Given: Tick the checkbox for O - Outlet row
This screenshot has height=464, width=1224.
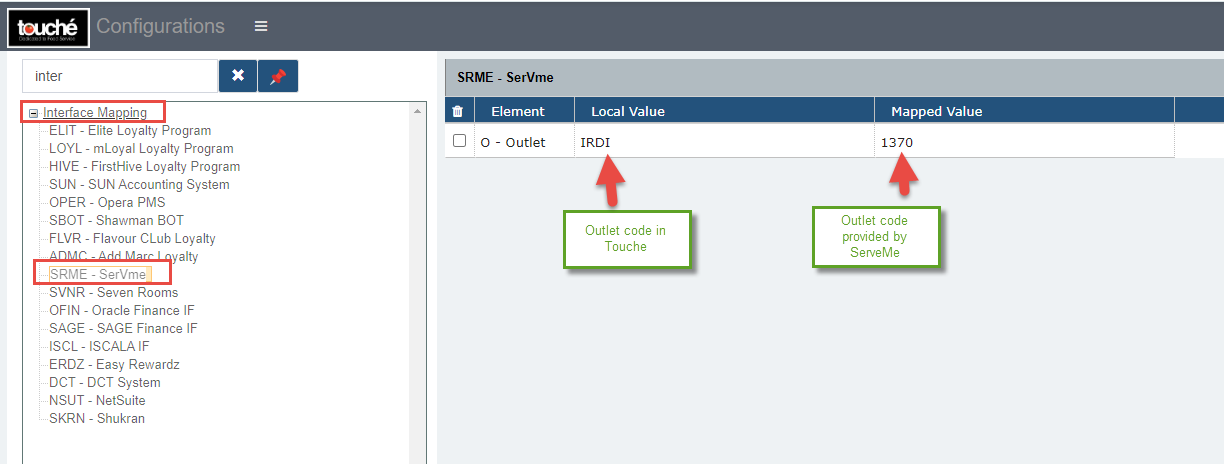Looking at the screenshot, I should click(x=460, y=141).
